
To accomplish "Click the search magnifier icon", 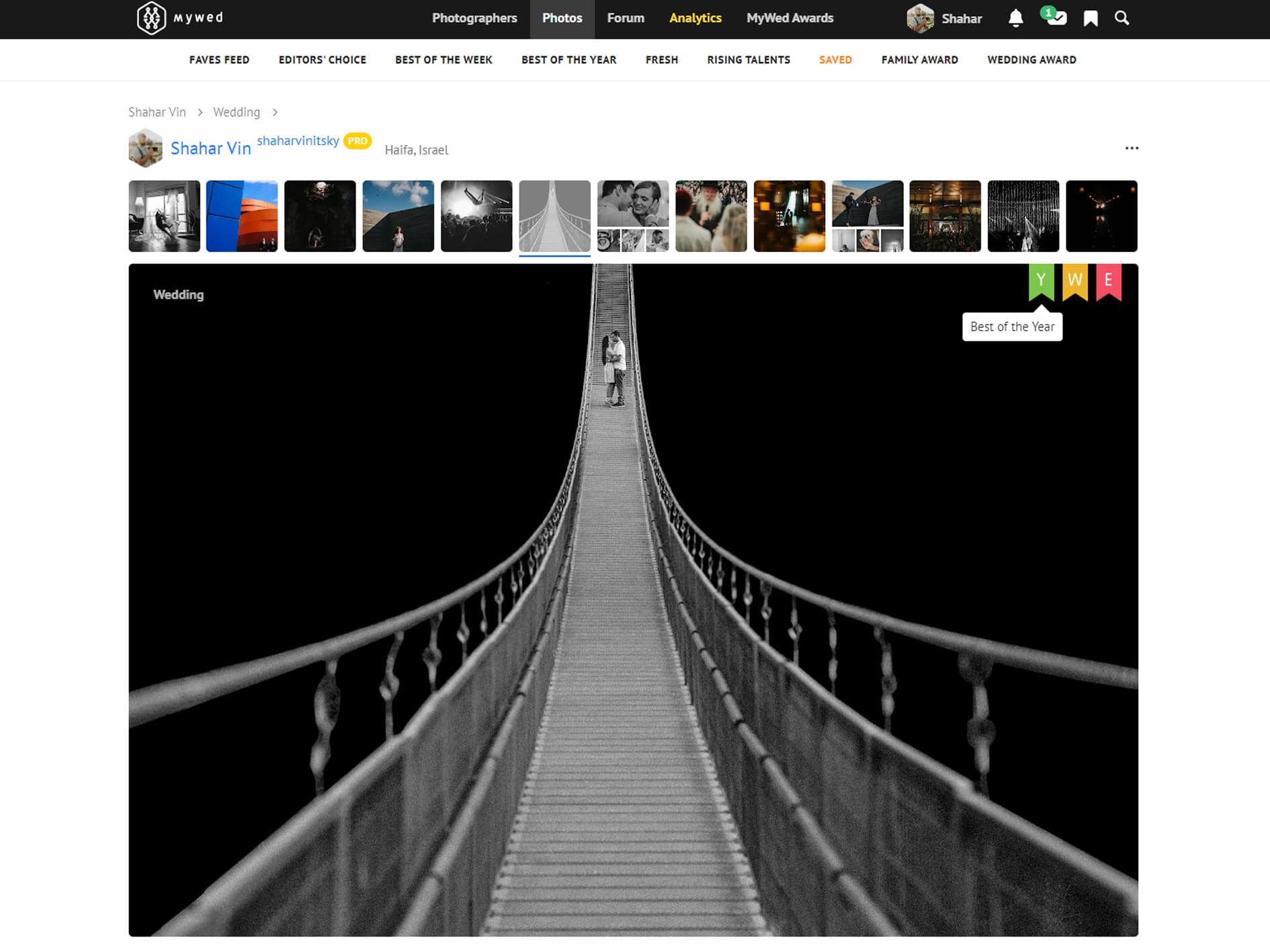I will coord(1121,18).
